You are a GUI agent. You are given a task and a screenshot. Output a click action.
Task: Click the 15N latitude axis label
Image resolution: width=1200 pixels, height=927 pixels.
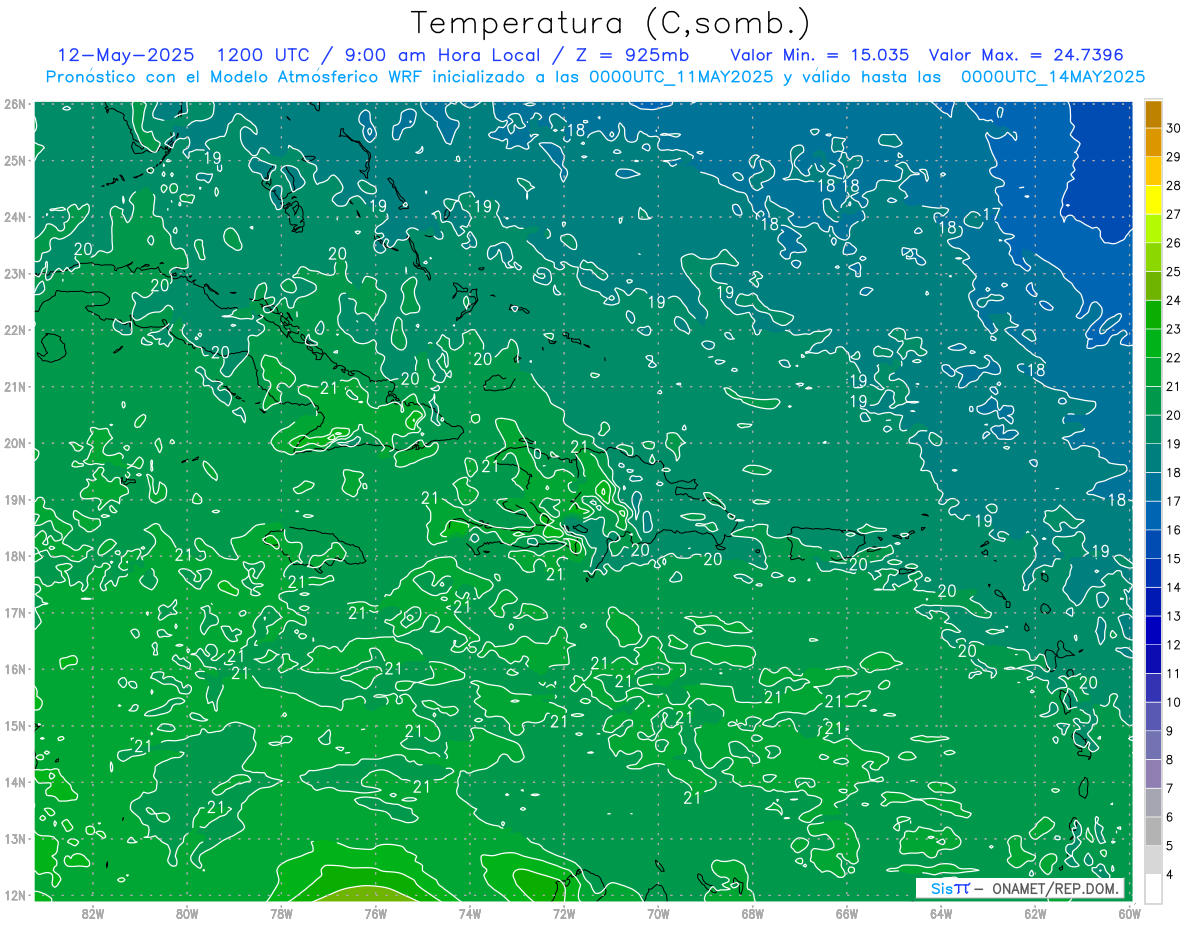click(15, 725)
